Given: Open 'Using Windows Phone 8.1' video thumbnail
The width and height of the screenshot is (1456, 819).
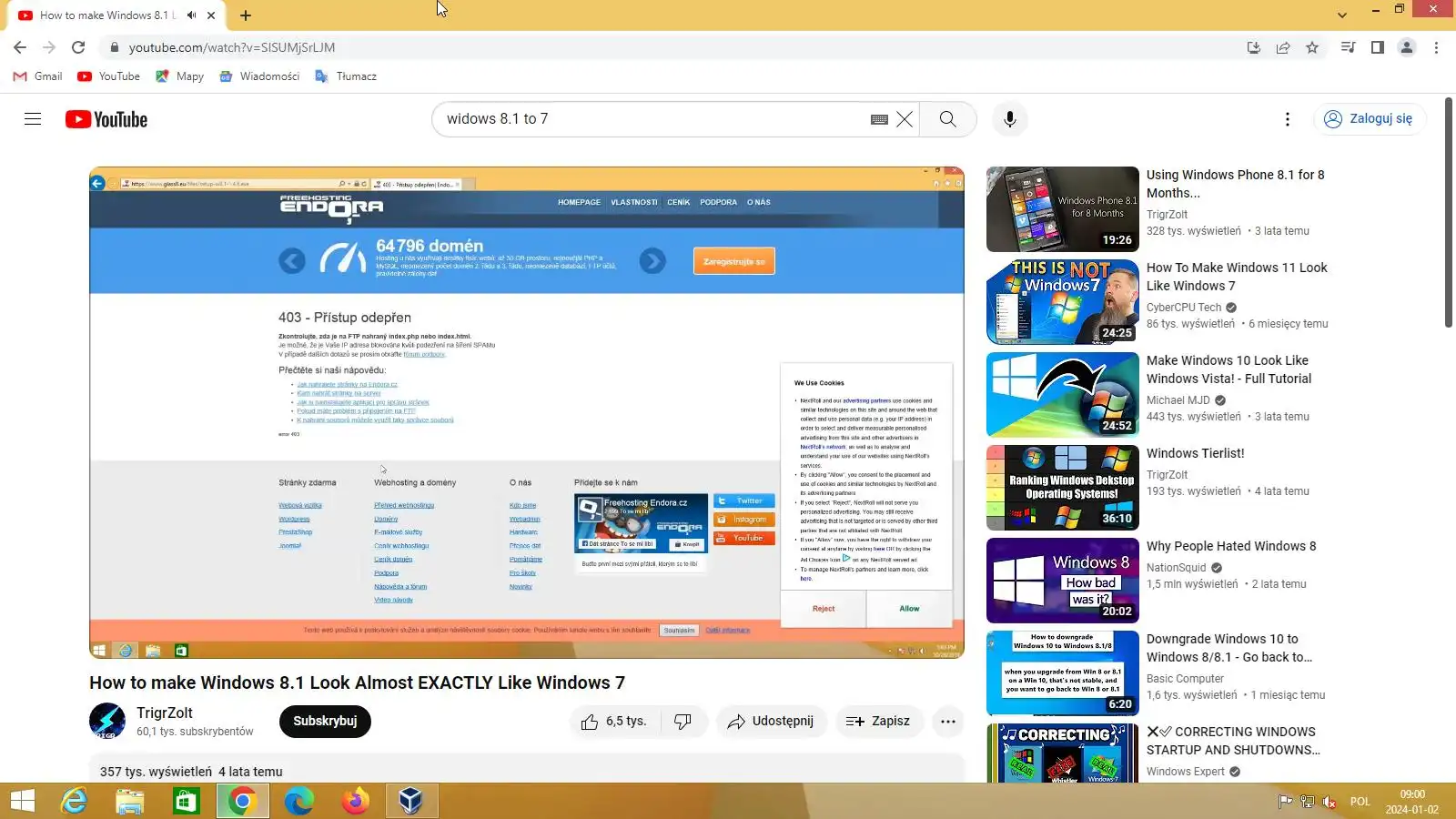Looking at the screenshot, I should (x=1063, y=209).
